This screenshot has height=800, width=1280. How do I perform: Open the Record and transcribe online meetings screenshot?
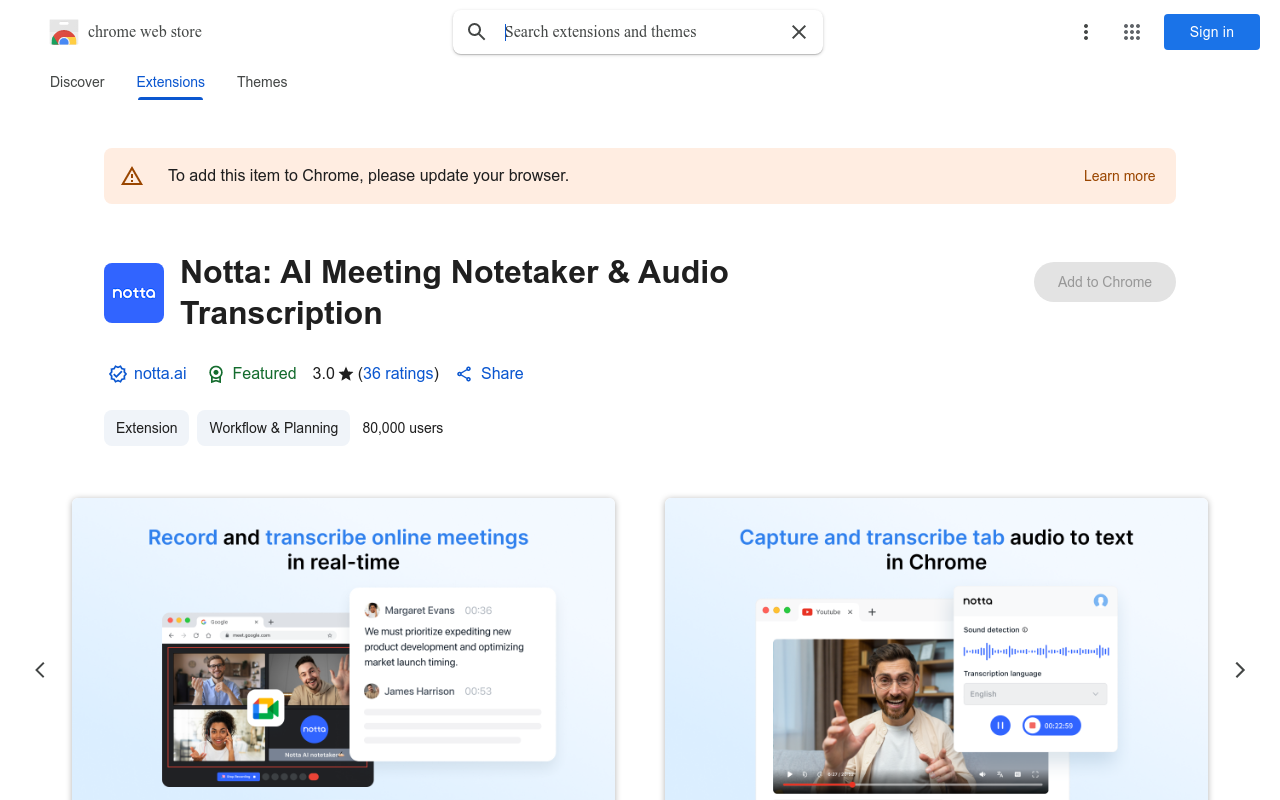pos(343,649)
